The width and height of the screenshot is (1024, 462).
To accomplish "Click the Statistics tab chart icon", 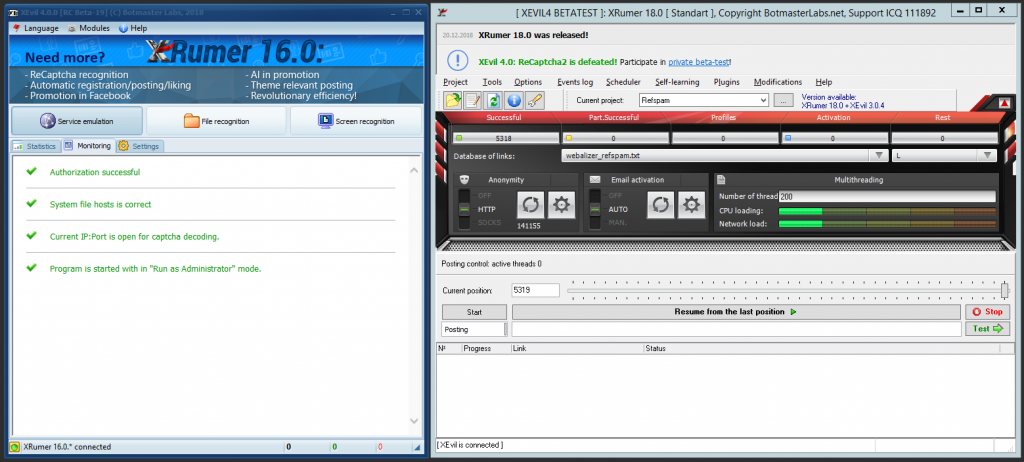I will 18,146.
